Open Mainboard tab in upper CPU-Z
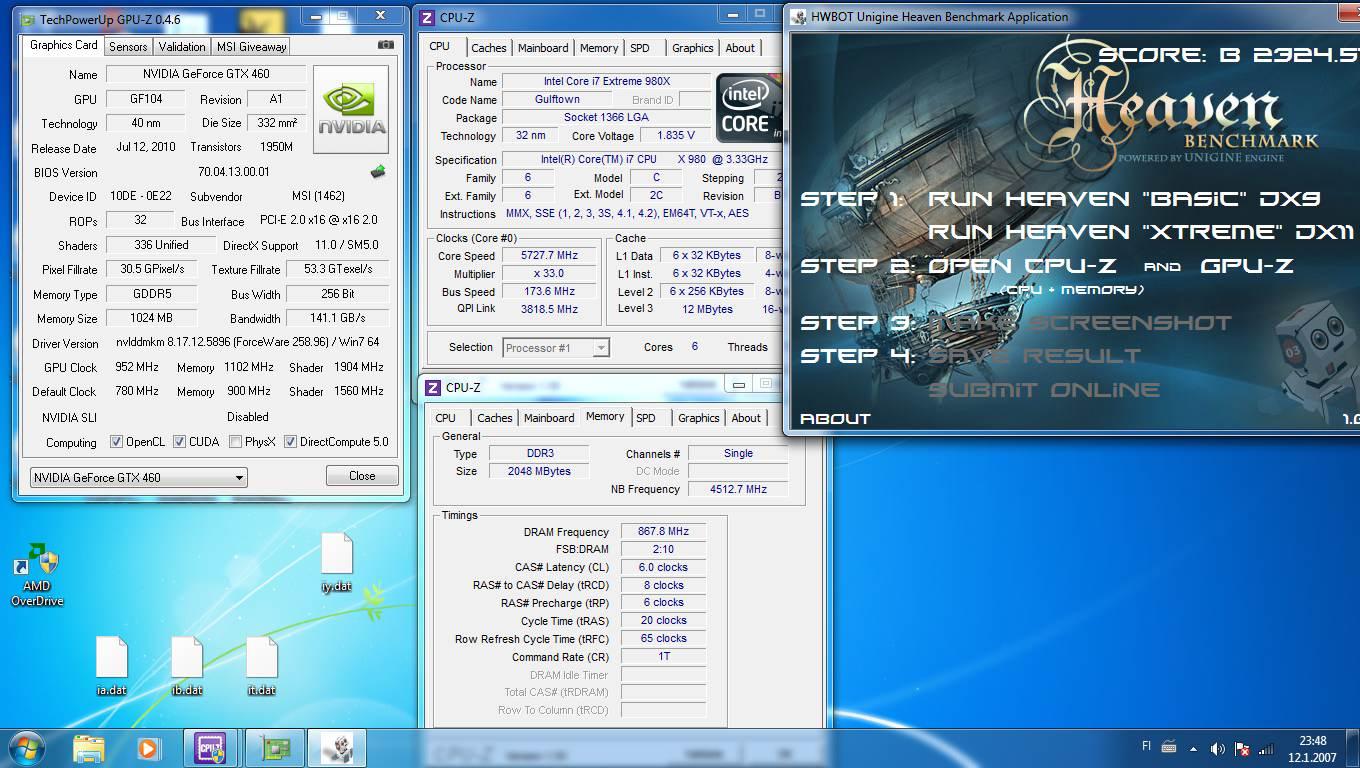Image resolution: width=1360 pixels, height=768 pixels. pos(543,48)
